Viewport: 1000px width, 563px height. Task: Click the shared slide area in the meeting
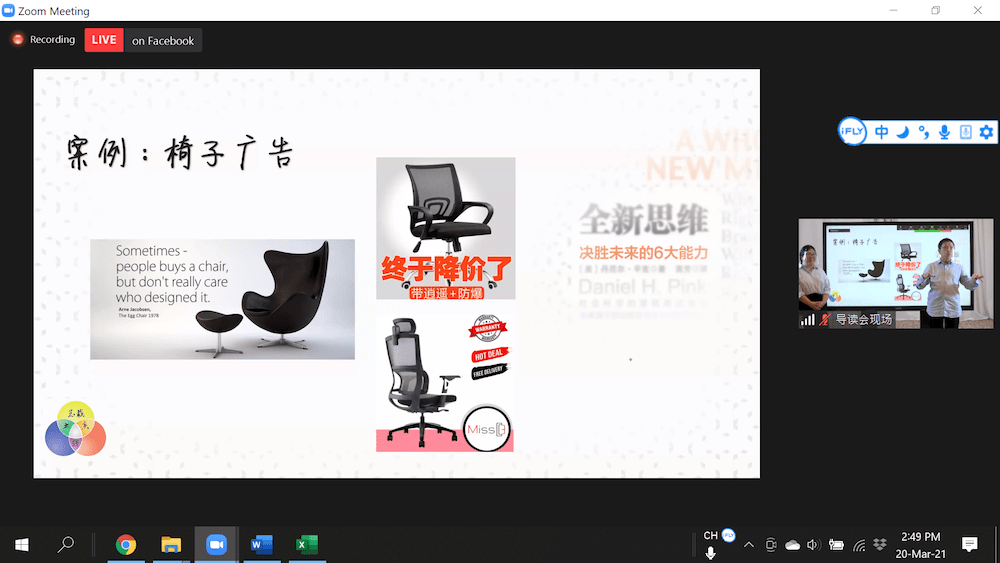[396, 273]
